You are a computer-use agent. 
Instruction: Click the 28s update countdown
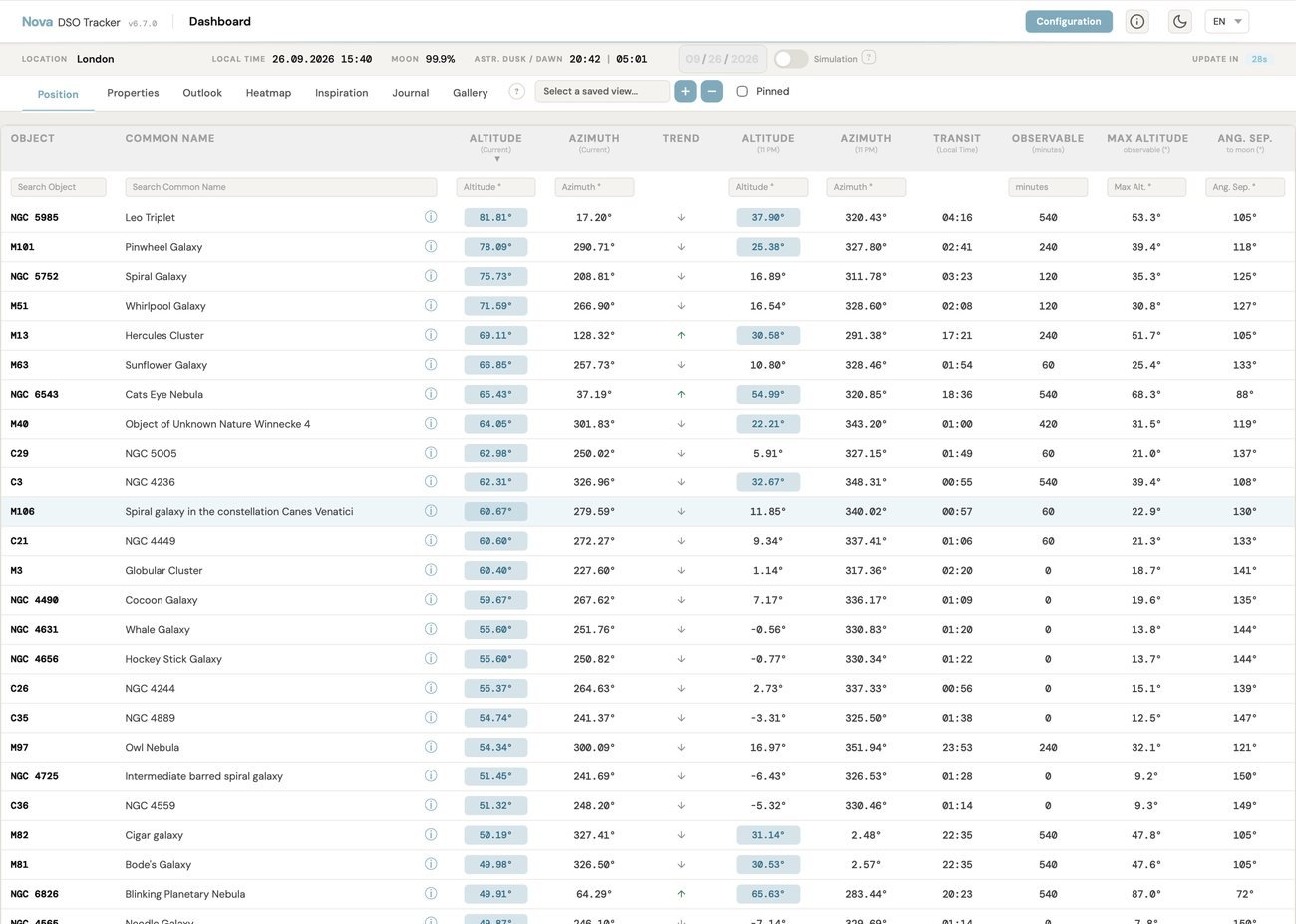tap(1259, 59)
